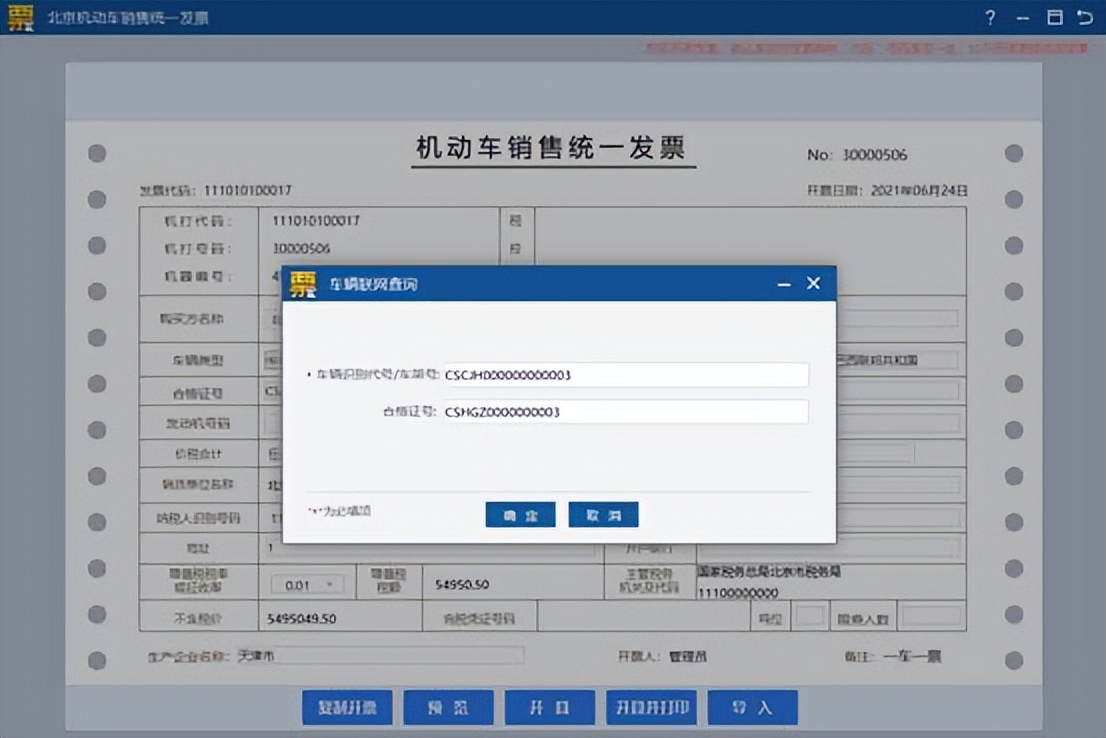Close the 车辆联网查询 dialog

(814, 283)
